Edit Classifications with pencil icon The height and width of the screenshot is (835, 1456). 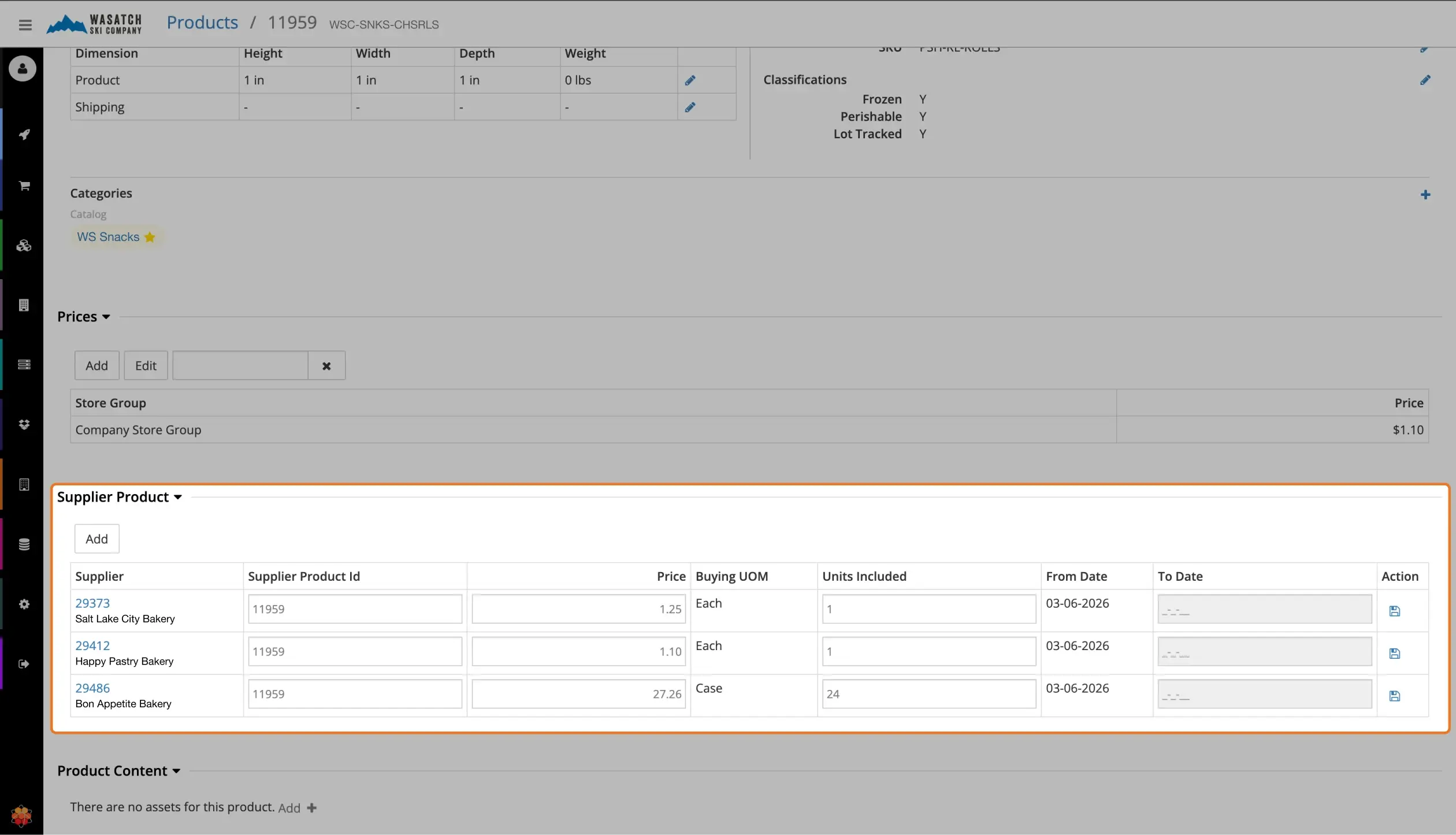pos(1425,80)
